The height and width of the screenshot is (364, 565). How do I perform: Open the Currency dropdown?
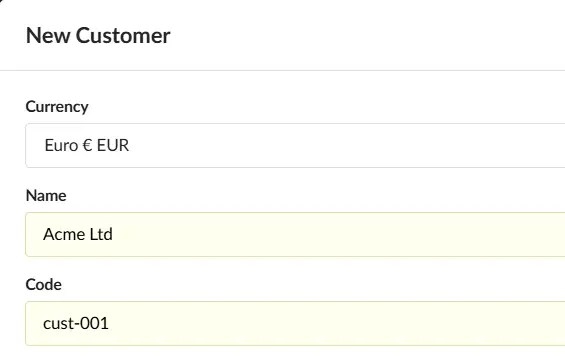pyautogui.click(x=295, y=146)
